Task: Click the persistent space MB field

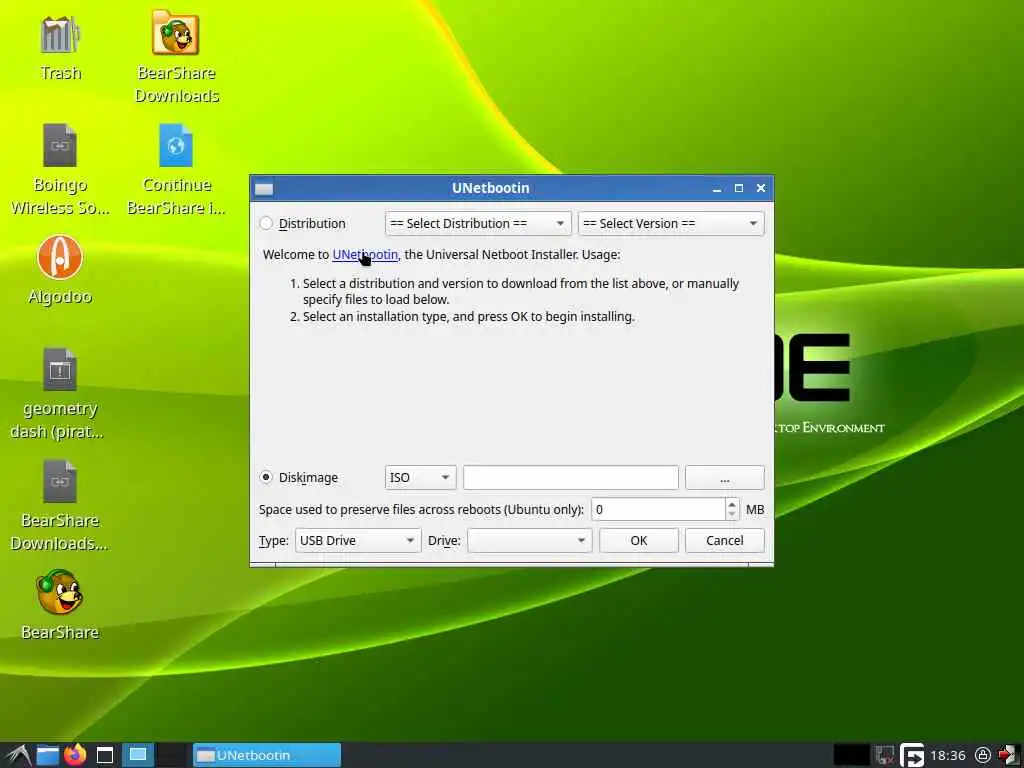Action: [658, 509]
